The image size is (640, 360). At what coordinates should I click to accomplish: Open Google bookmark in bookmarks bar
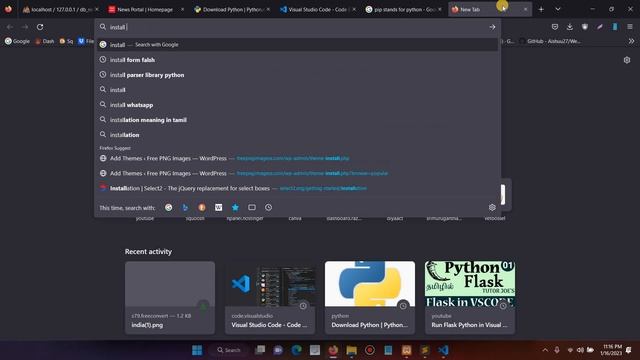[x=17, y=41]
